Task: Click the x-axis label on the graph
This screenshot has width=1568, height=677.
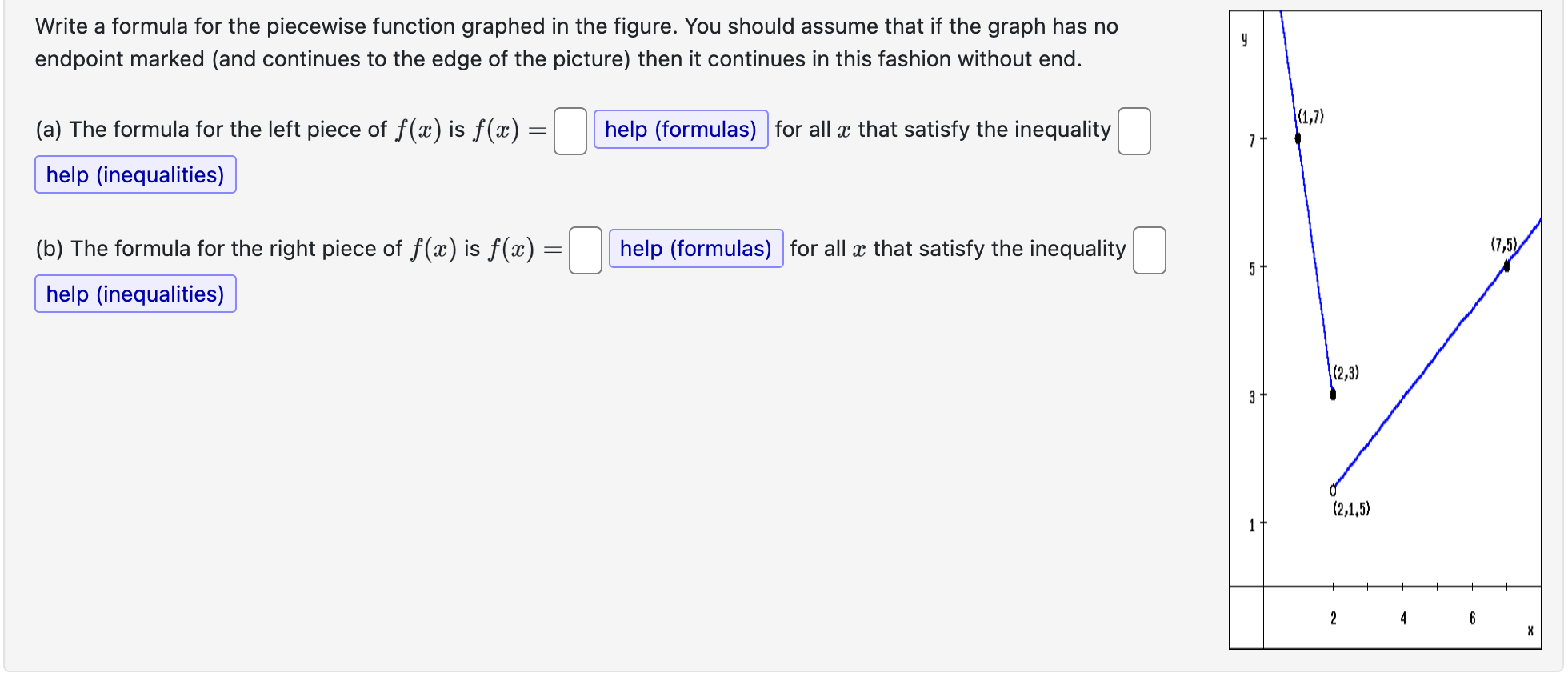Action: (x=1529, y=631)
